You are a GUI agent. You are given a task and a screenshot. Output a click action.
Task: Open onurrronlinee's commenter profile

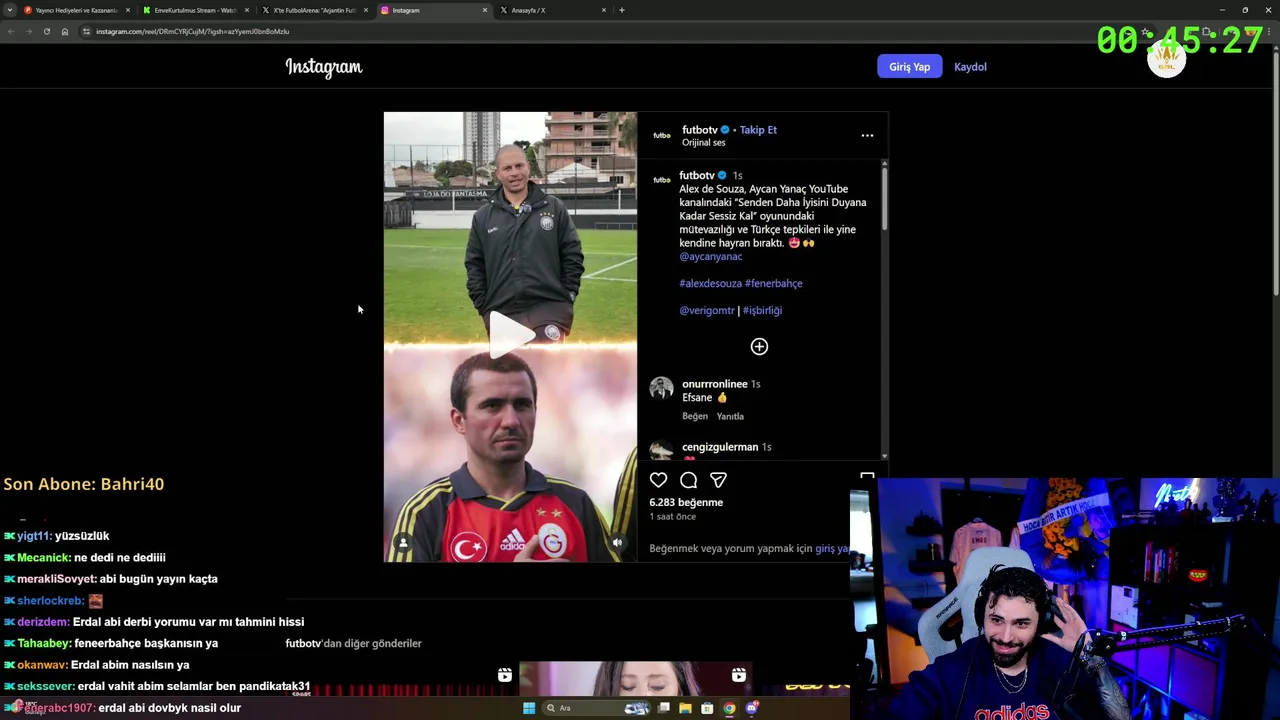coord(714,384)
